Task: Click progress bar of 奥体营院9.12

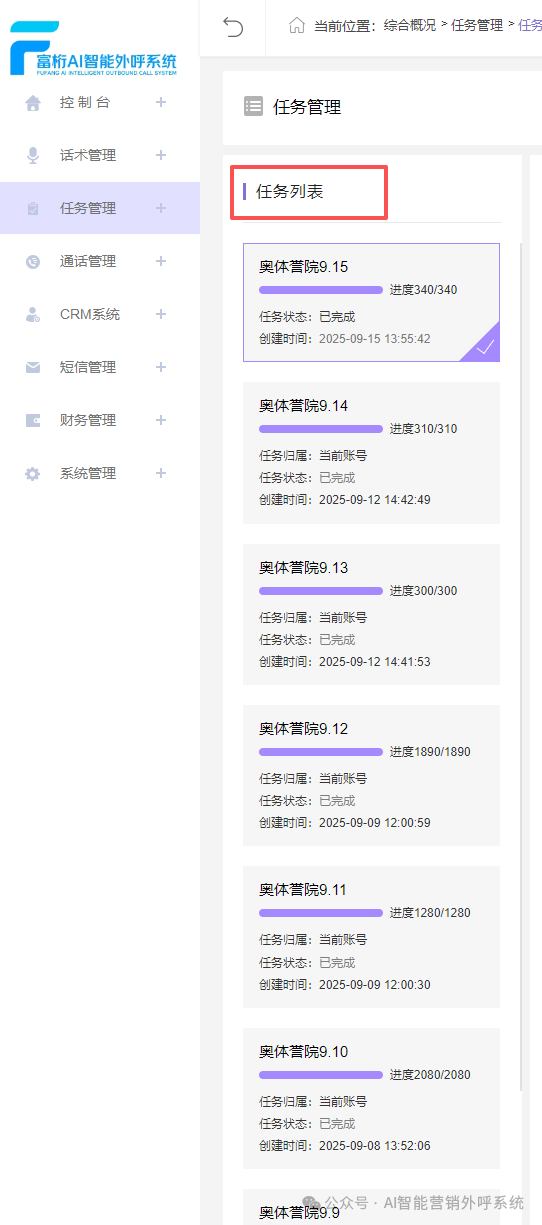Action: tap(321, 752)
